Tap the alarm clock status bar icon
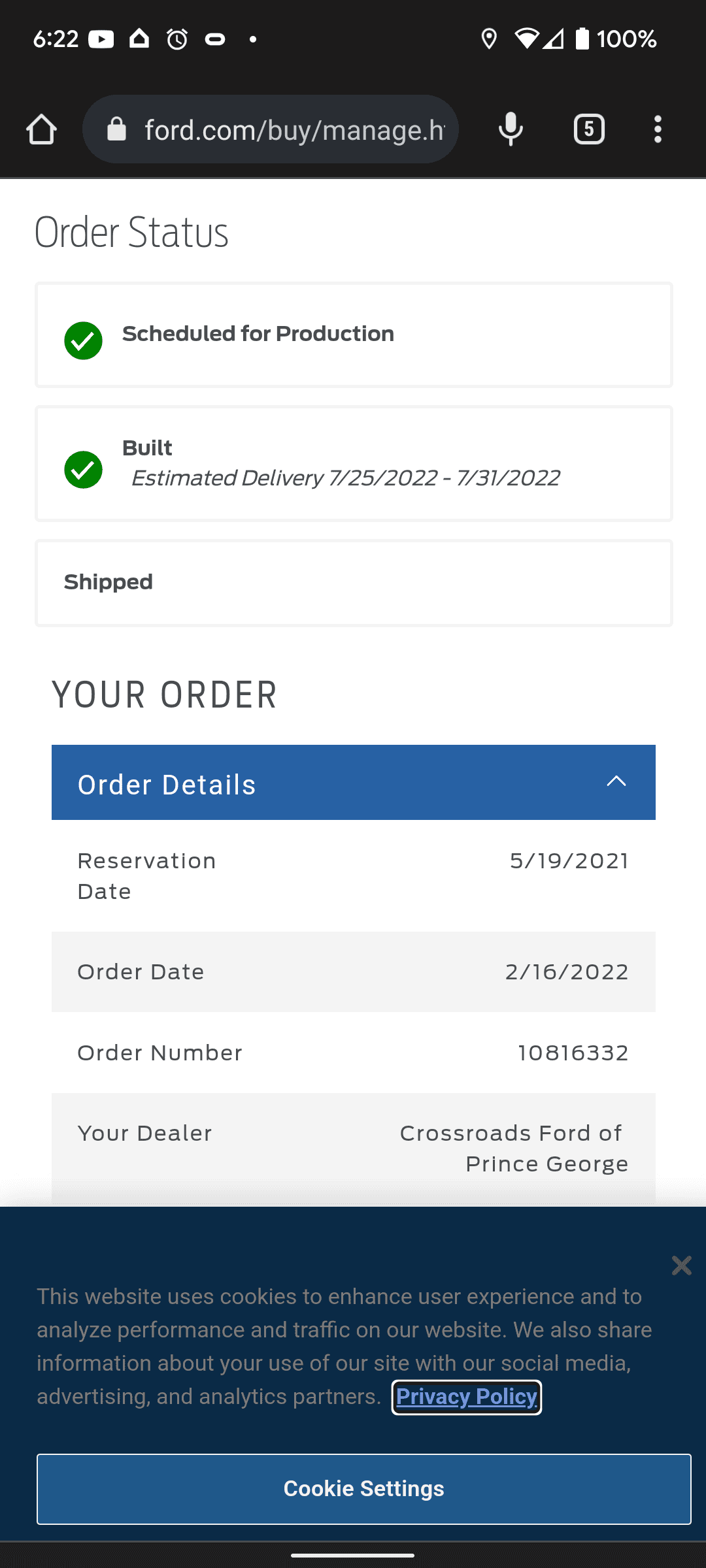The image size is (706, 1568). pyautogui.click(x=177, y=39)
